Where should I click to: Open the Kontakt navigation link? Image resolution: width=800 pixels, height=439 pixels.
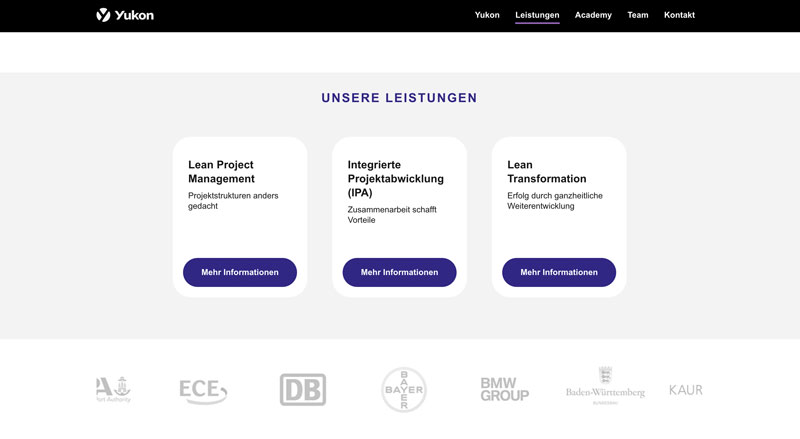pyautogui.click(x=679, y=15)
